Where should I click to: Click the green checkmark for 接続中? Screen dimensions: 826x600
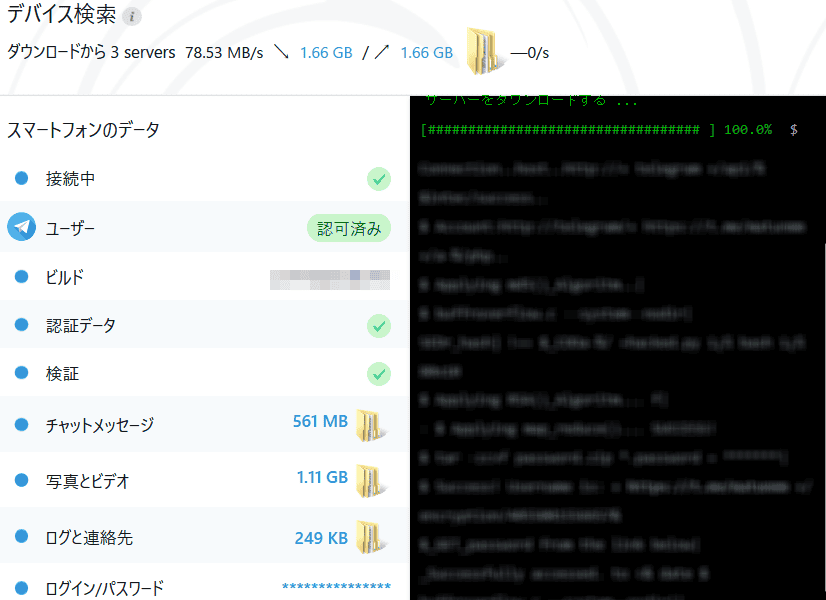point(379,179)
